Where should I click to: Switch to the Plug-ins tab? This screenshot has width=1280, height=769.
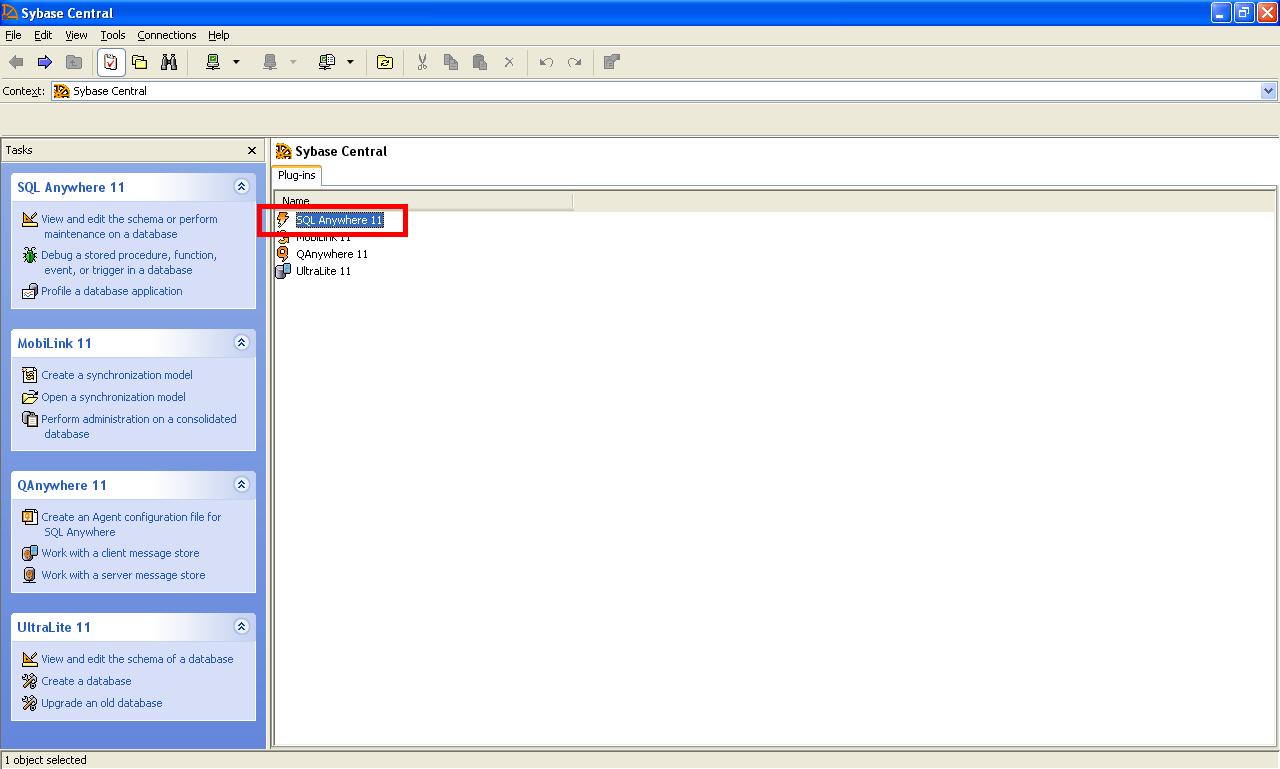[x=296, y=174]
